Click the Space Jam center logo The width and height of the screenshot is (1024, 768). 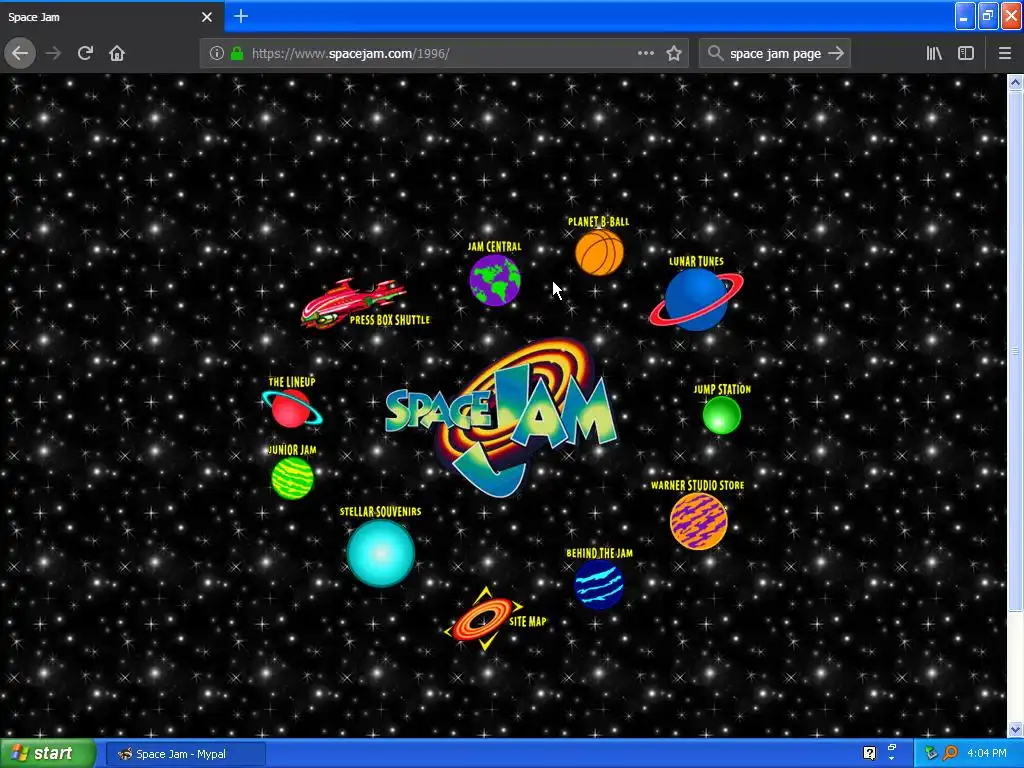502,416
